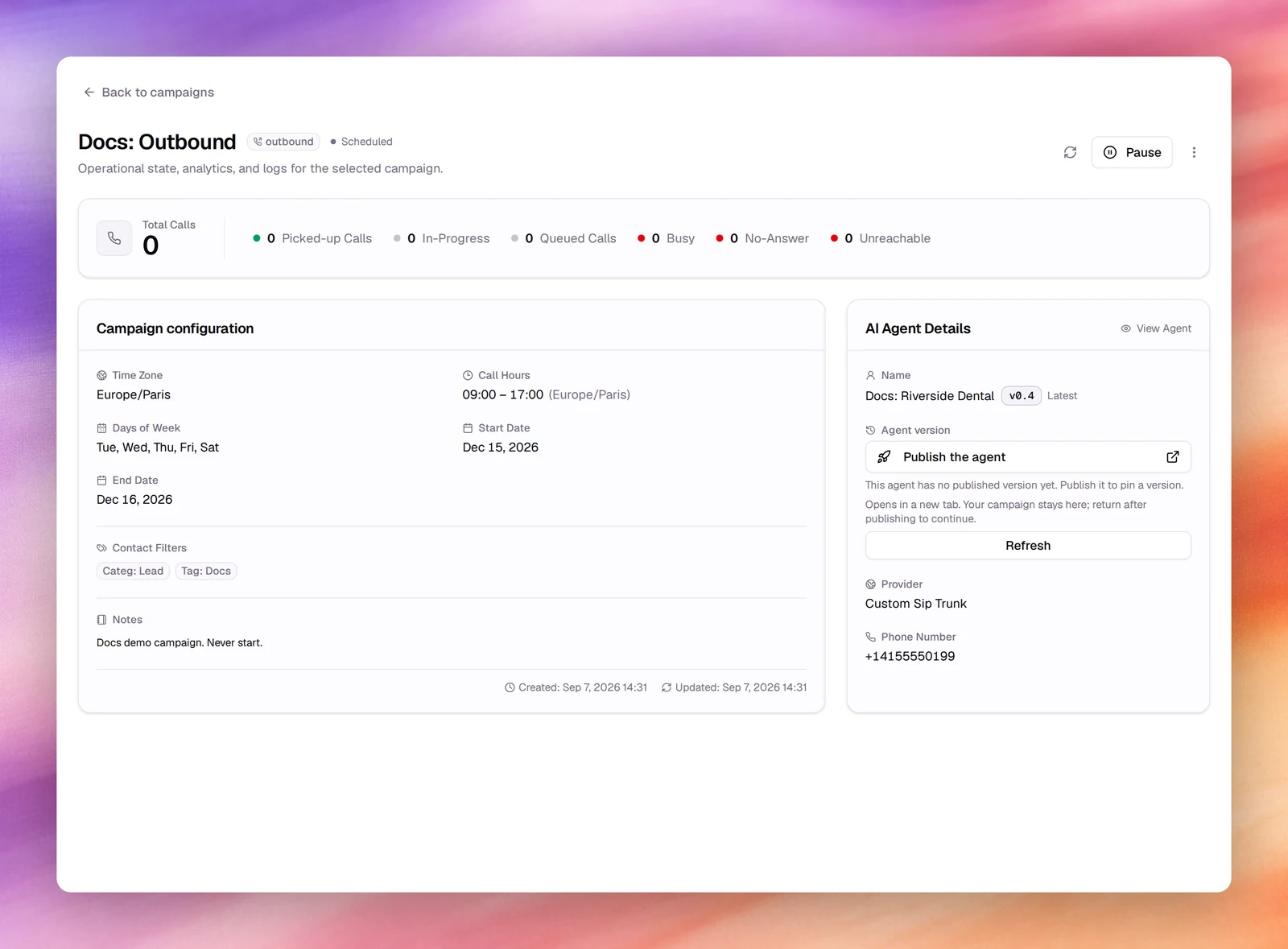Select the Tag: Docs filter chip
The width and height of the screenshot is (1288, 949).
point(206,571)
